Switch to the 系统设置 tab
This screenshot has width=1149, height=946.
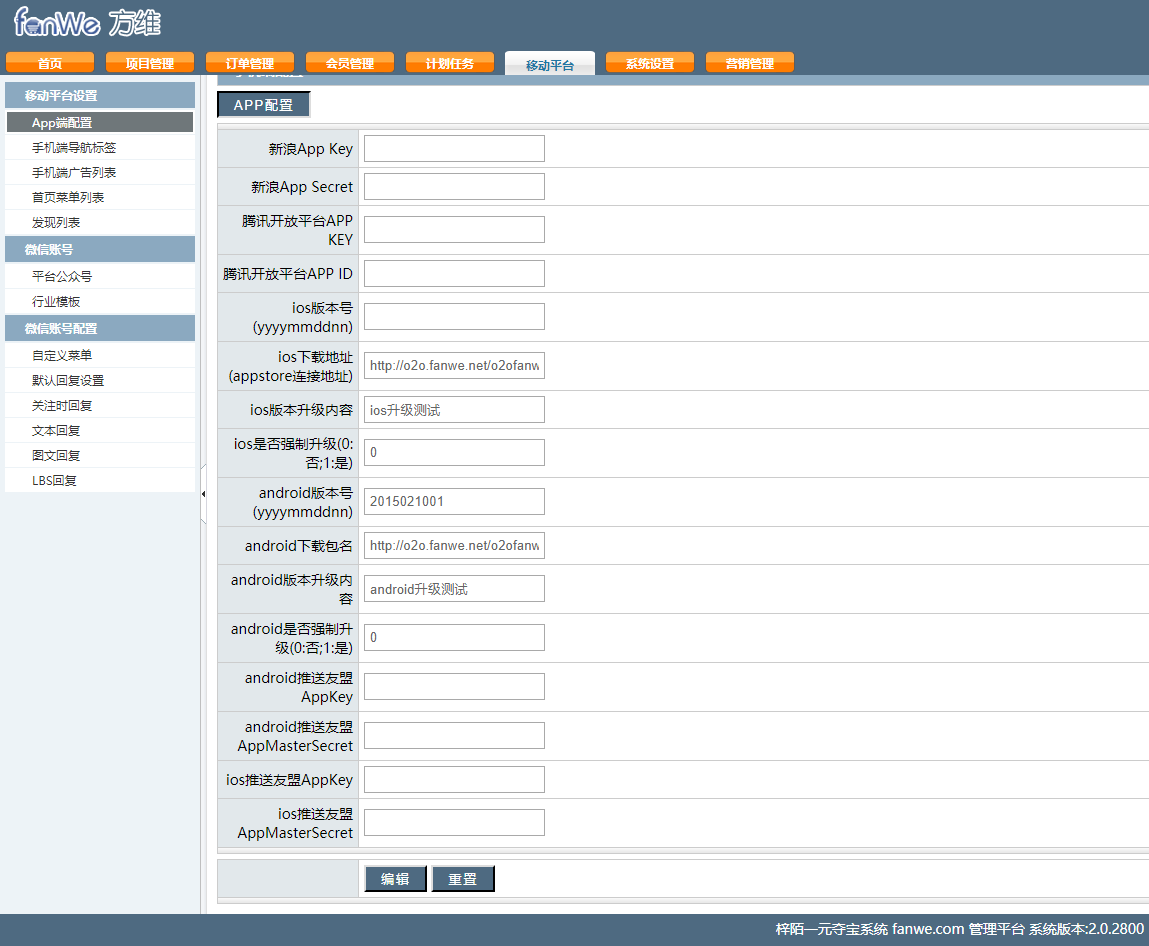pos(649,63)
